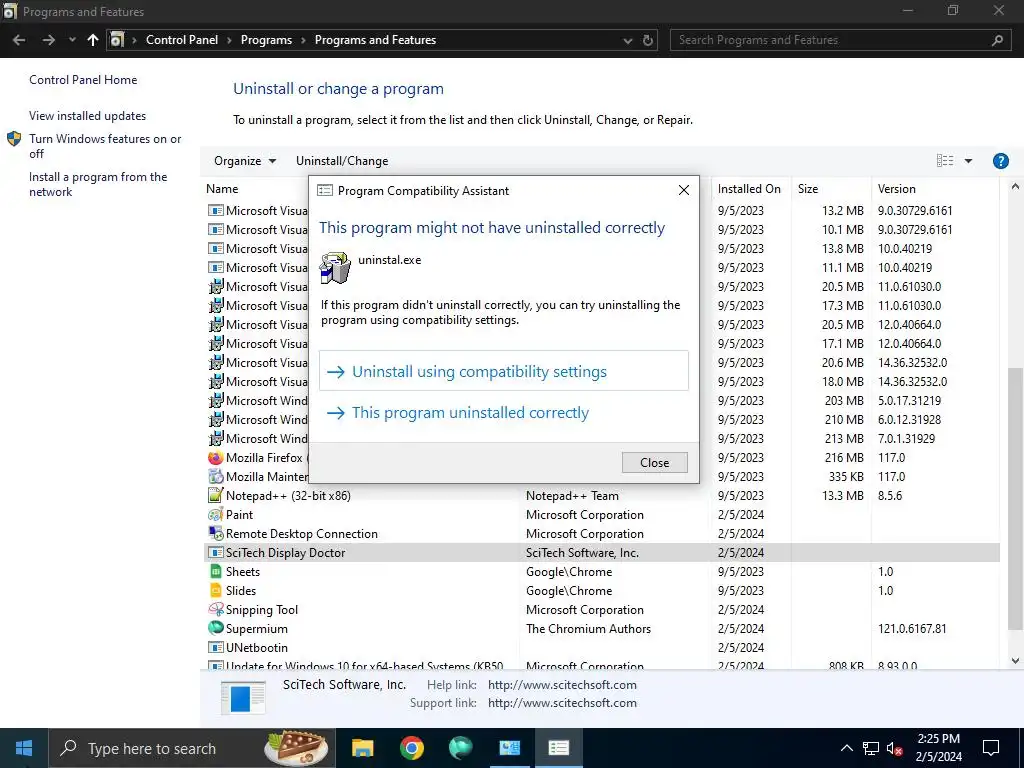
Task: Click the vertical scrollbar thumb
Action: tap(1015, 498)
